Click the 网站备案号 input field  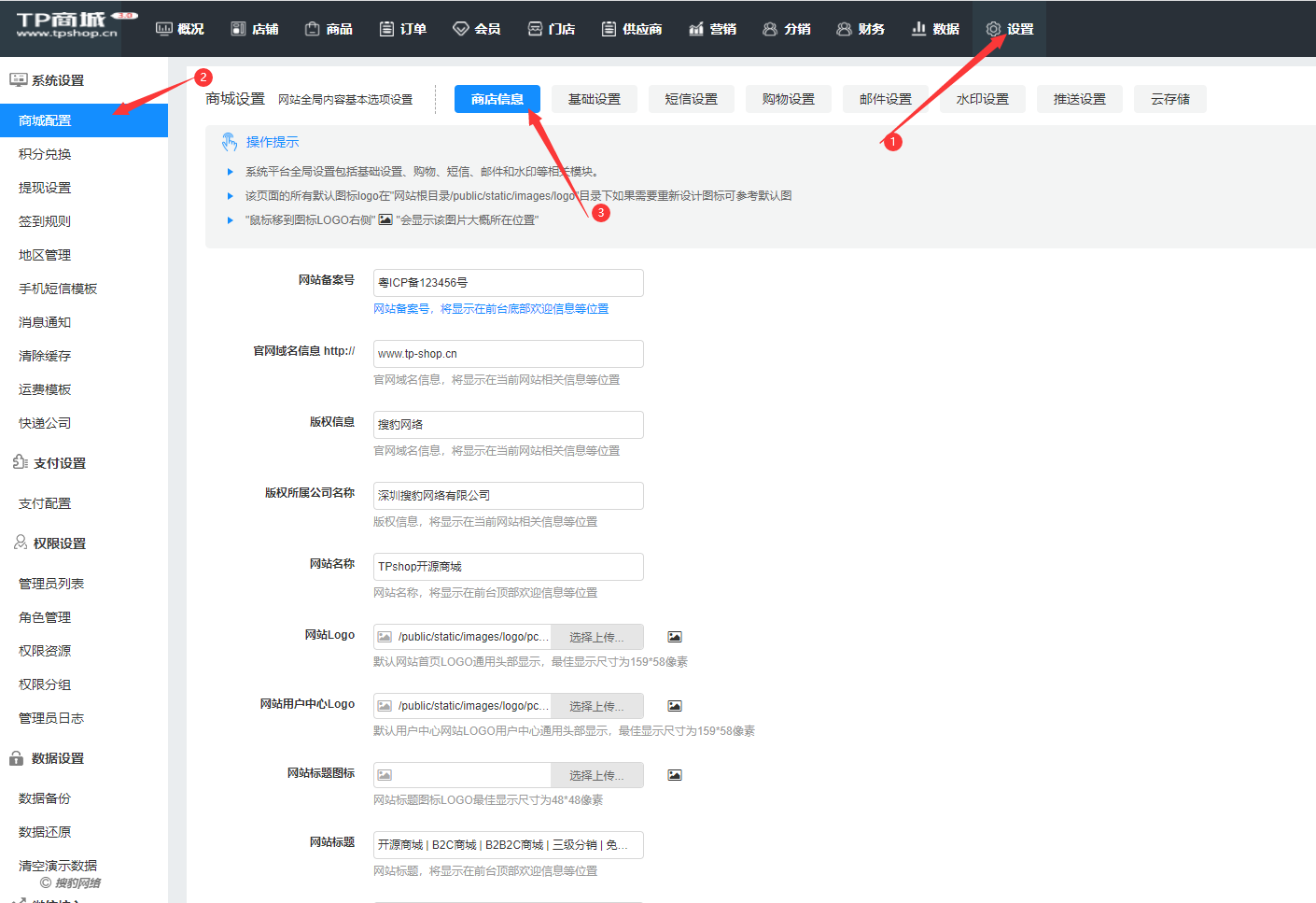(508, 283)
